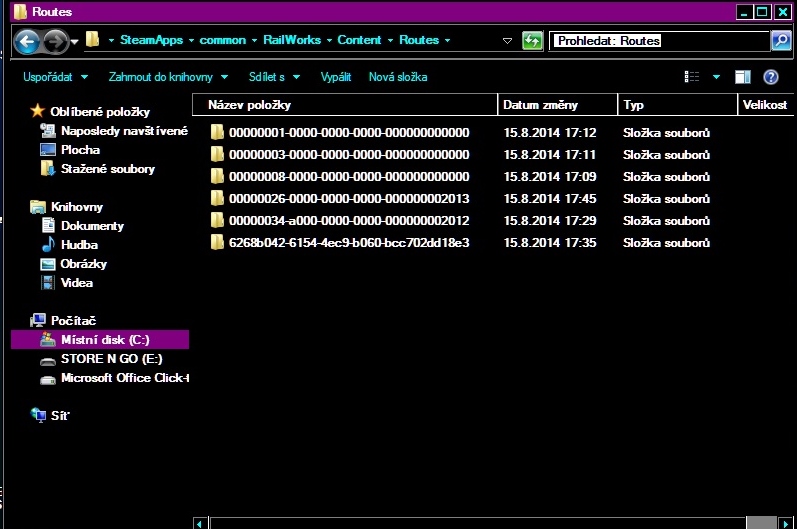
Task: Select 'Místní disk (C:)' drive
Action: pos(100,339)
